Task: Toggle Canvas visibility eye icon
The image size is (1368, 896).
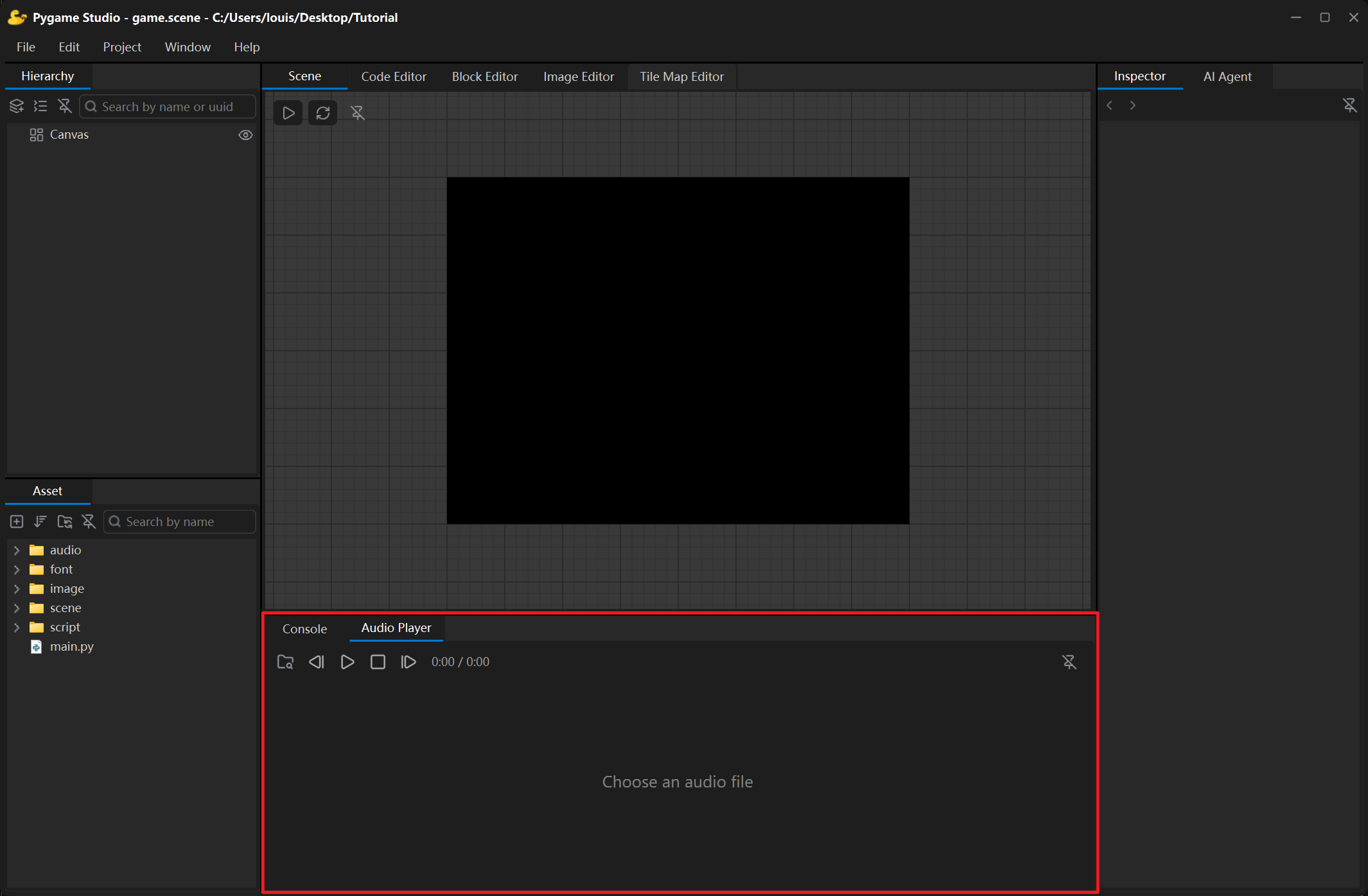Action: tap(245, 135)
